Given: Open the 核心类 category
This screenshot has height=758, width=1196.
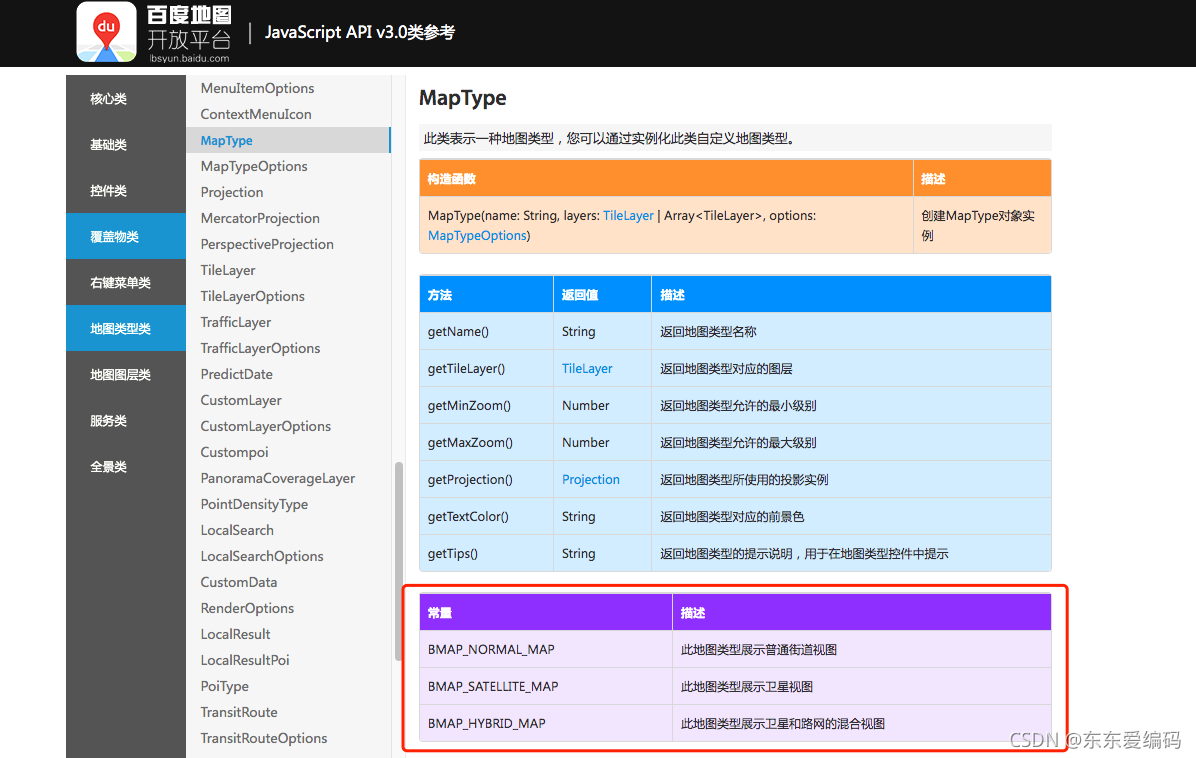Looking at the screenshot, I should click(x=126, y=98).
